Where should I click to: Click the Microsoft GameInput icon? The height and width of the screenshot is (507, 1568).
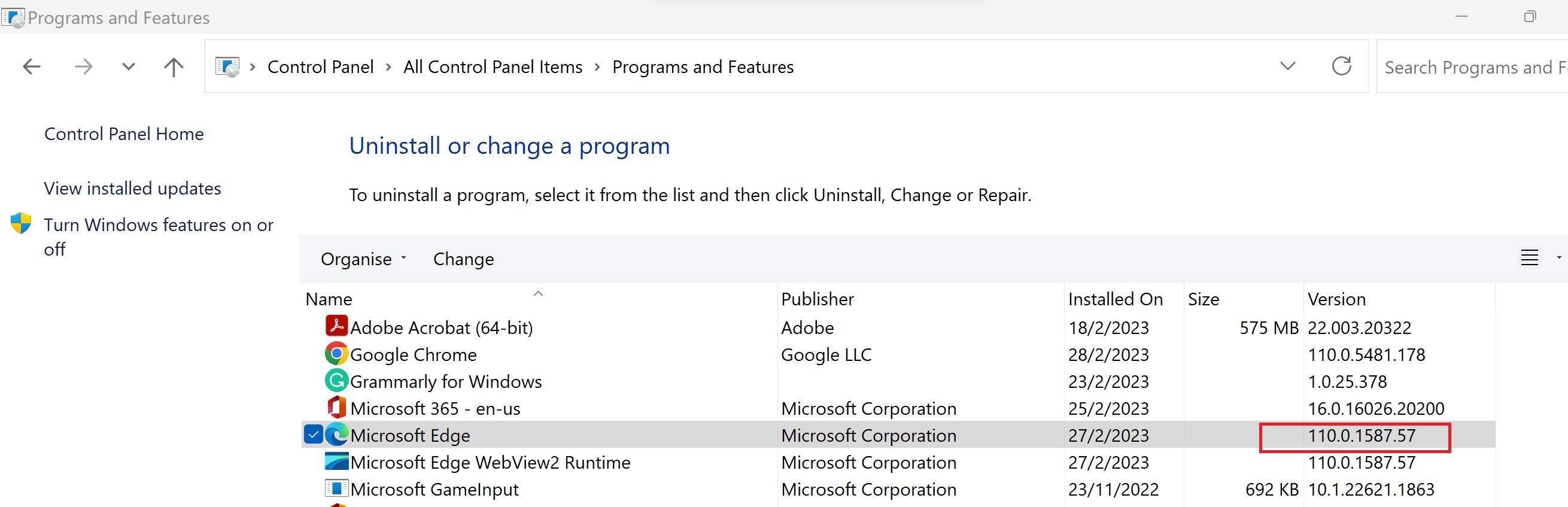pyautogui.click(x=336, y=488)
